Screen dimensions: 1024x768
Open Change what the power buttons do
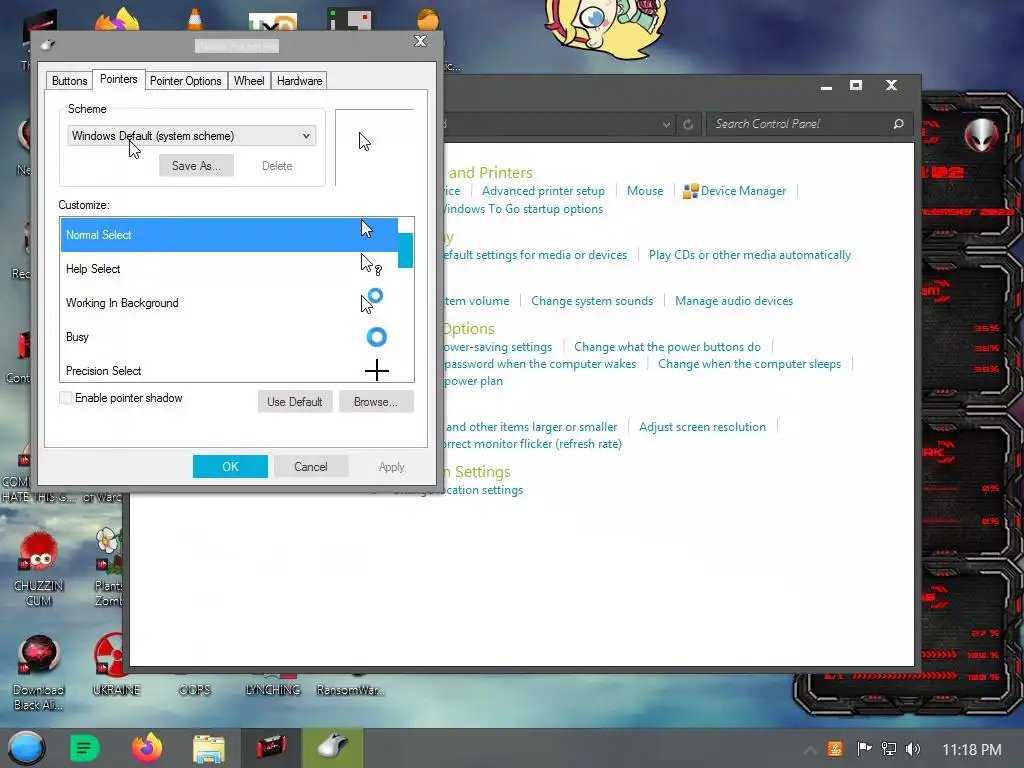(667, 347)
